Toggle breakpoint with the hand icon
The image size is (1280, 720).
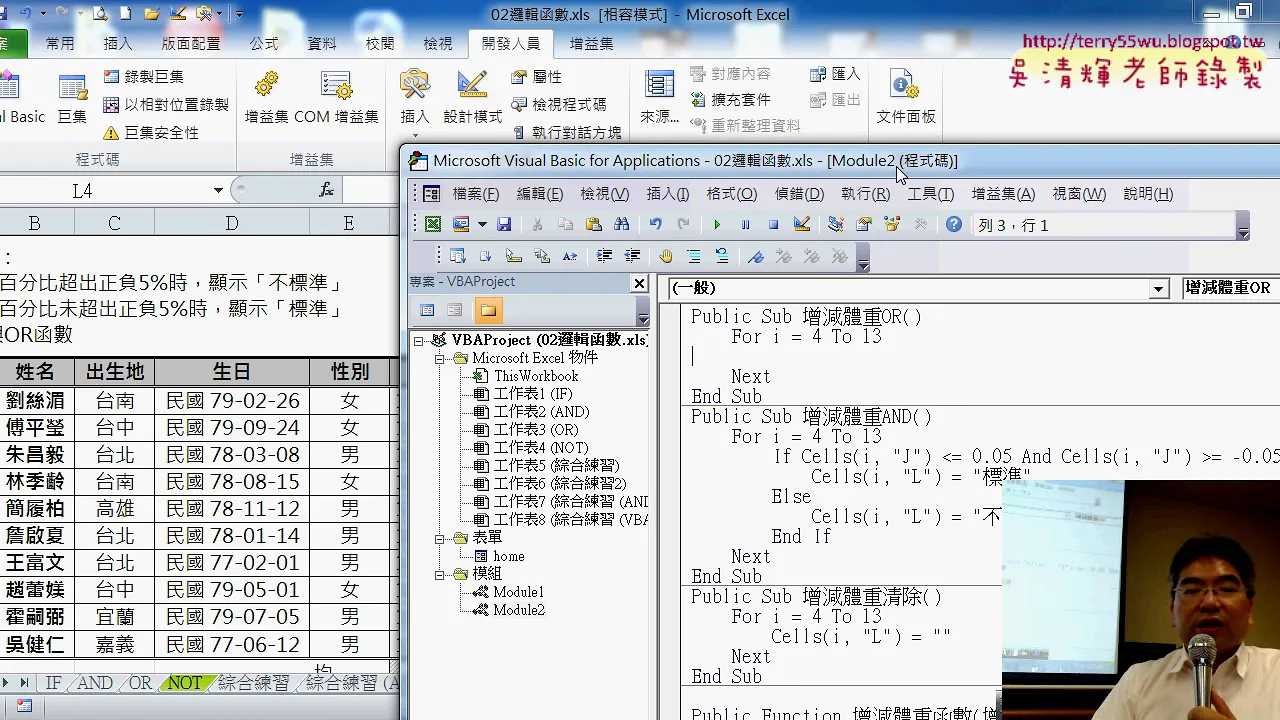click(x=666, y=257)
